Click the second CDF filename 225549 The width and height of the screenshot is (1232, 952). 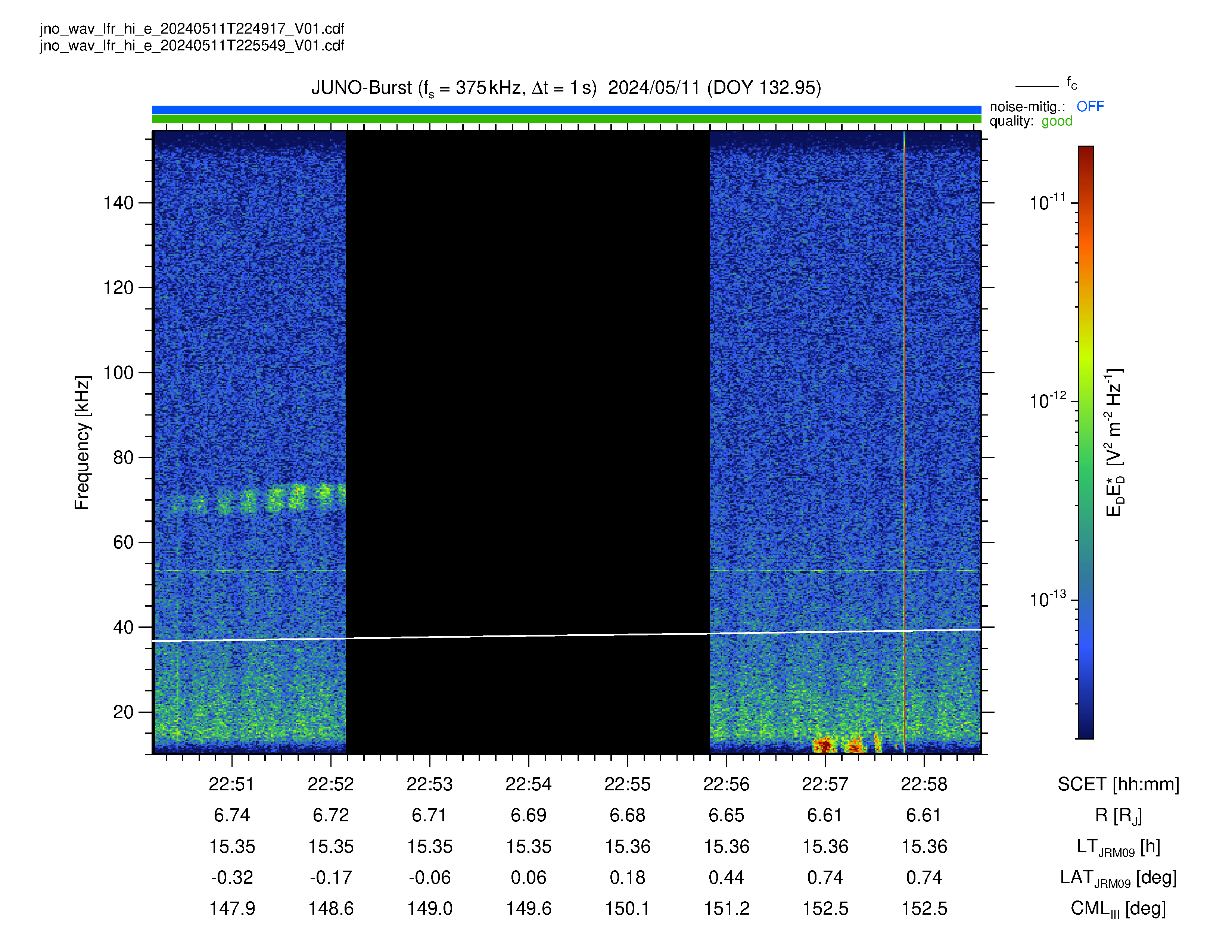point(192,46)
